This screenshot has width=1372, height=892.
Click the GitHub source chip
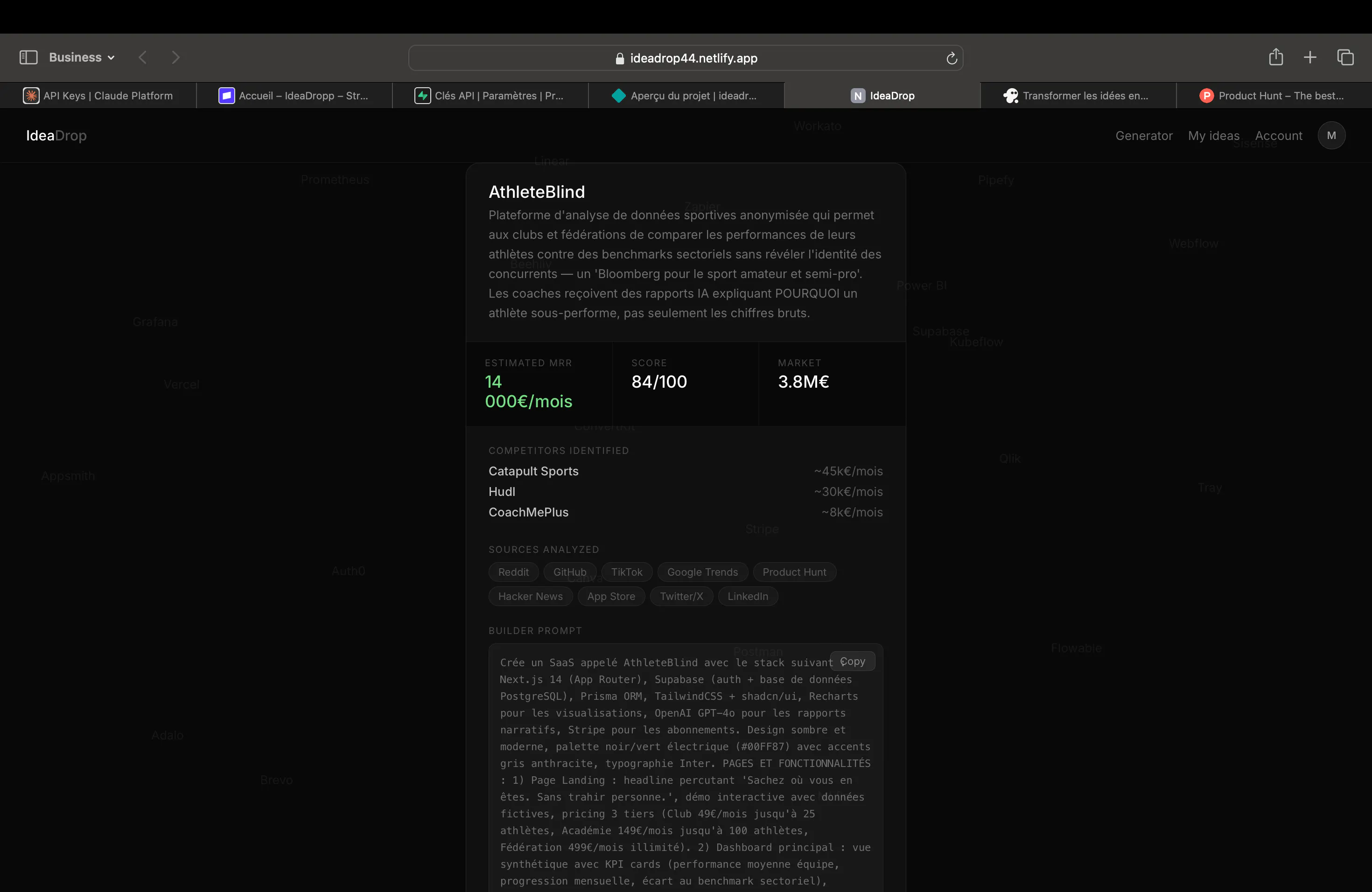point(569,572)
